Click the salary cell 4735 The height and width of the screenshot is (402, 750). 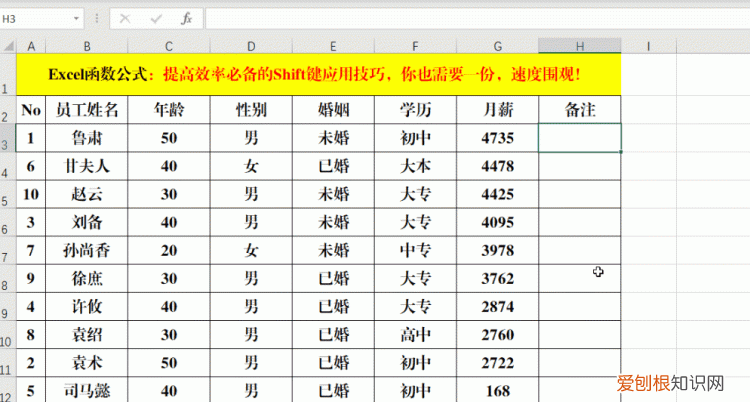point(497,138)
